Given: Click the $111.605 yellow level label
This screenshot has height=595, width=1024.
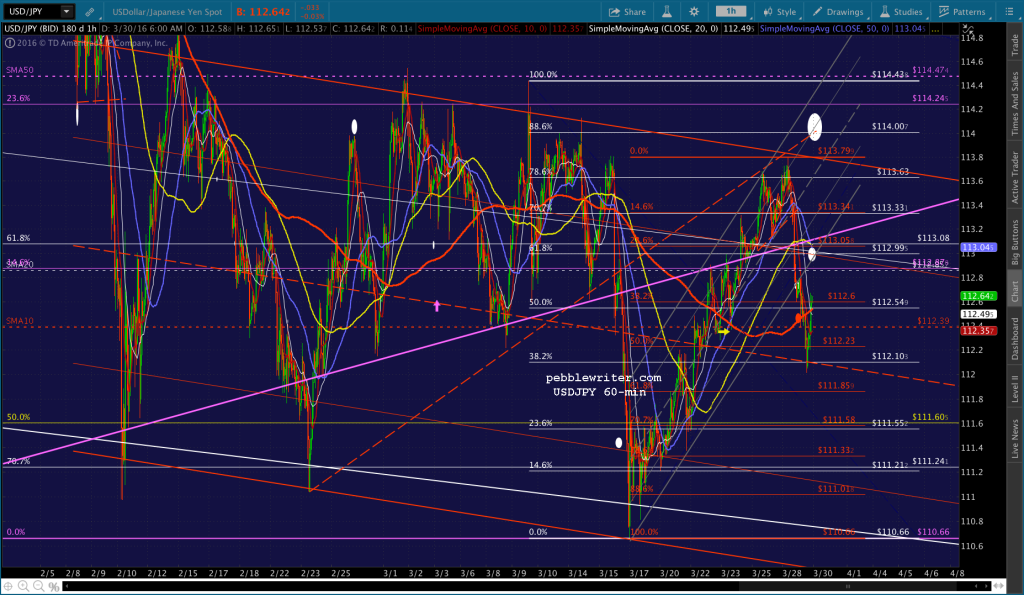Looking at the screenshot, I should 931,417.
